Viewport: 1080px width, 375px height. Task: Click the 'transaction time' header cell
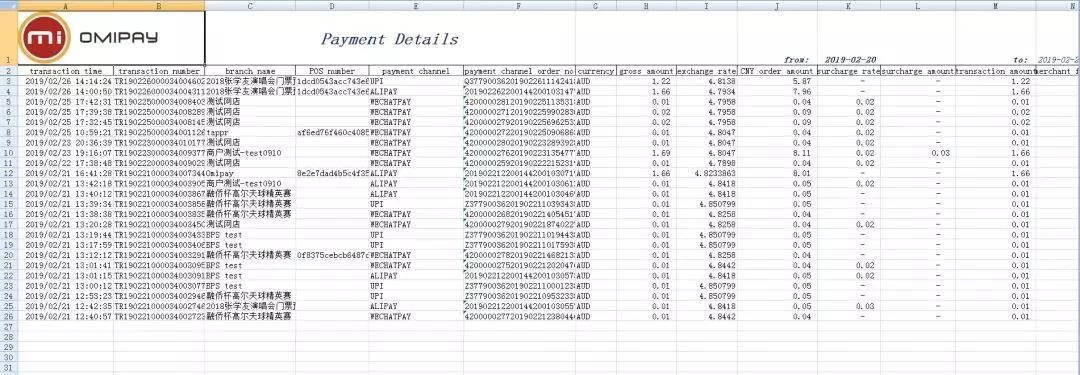click(x=65, y=71)
